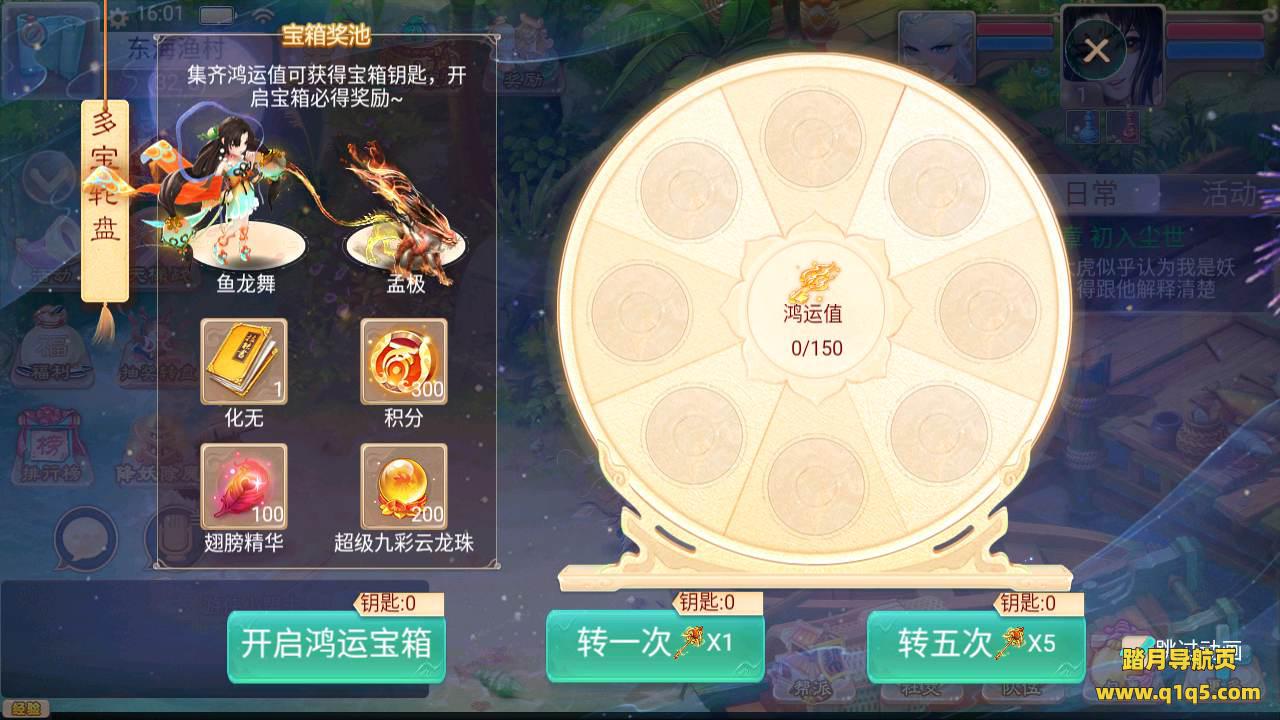Tap the 超级九彩云龙珠 orb icon
This screenshot has width=1280, height=720.
[x=403, y=486]
